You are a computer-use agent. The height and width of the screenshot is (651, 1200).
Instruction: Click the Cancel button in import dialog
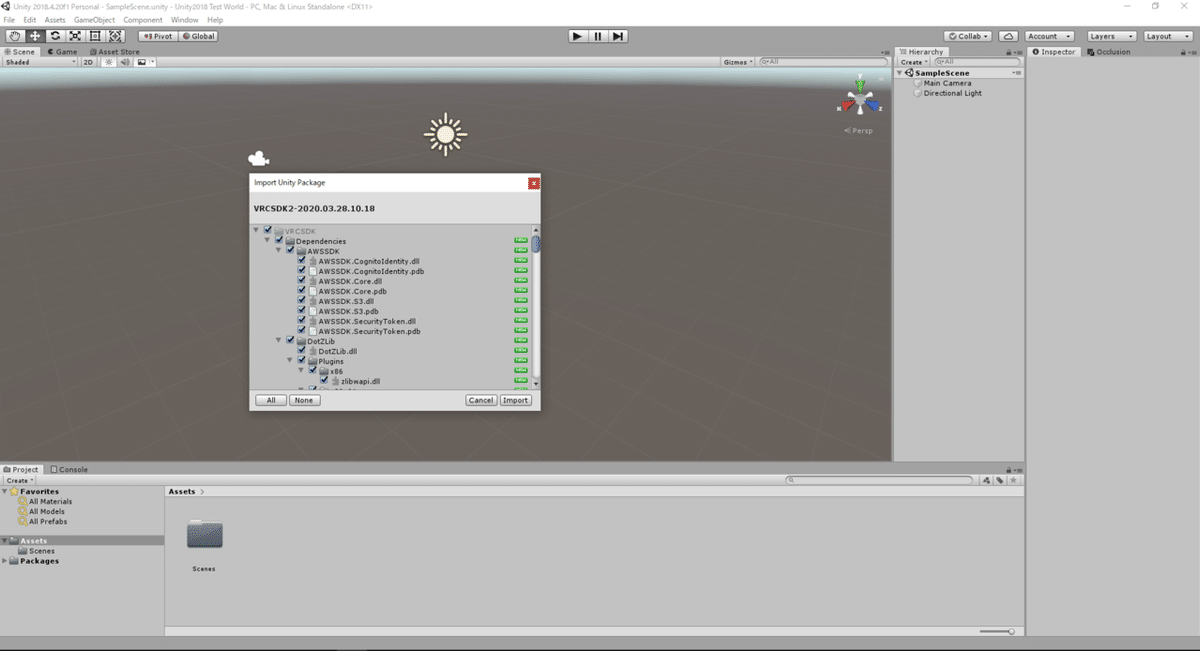click(x=481, y=400)
